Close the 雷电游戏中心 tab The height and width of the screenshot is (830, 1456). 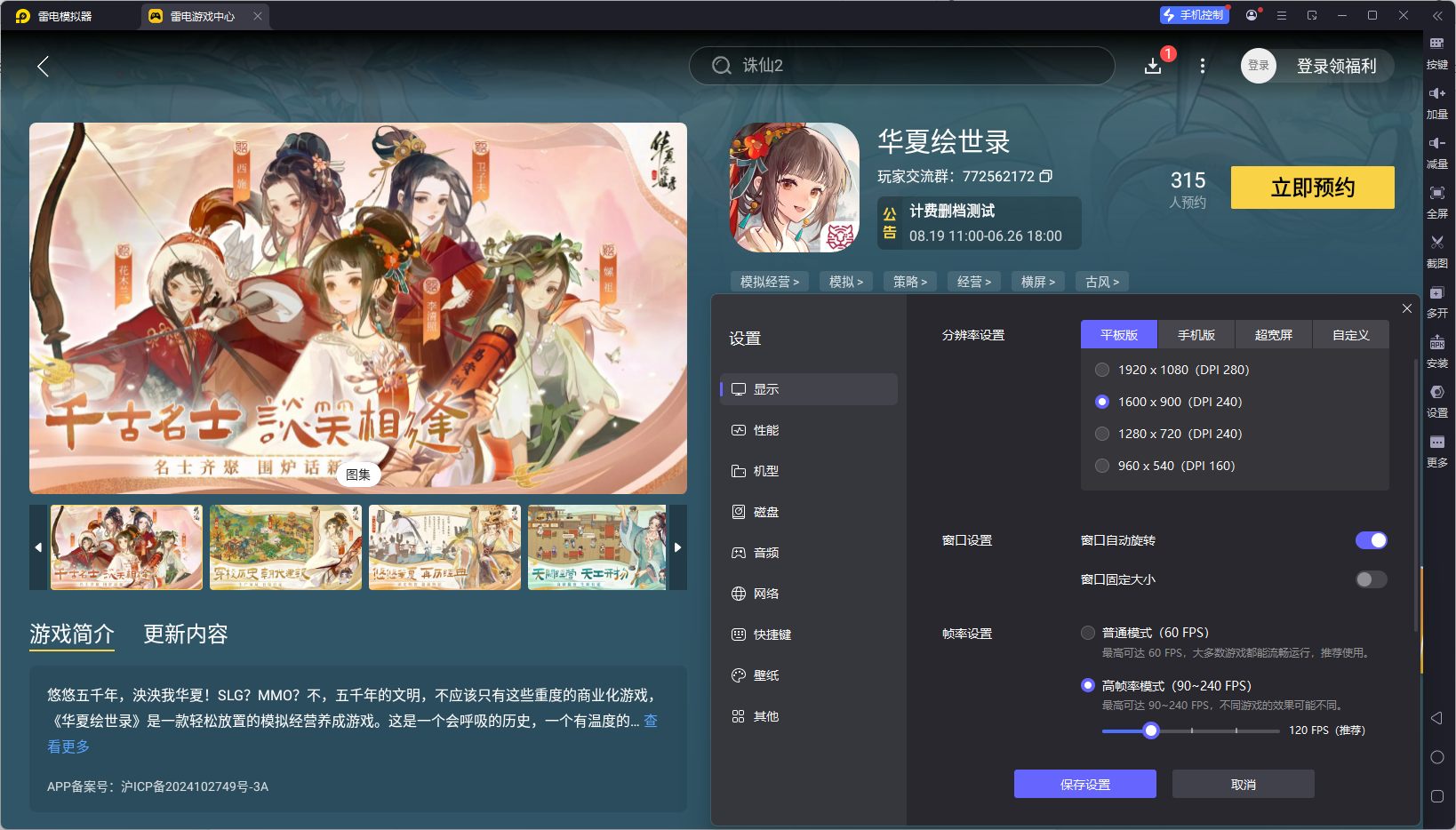258,16
